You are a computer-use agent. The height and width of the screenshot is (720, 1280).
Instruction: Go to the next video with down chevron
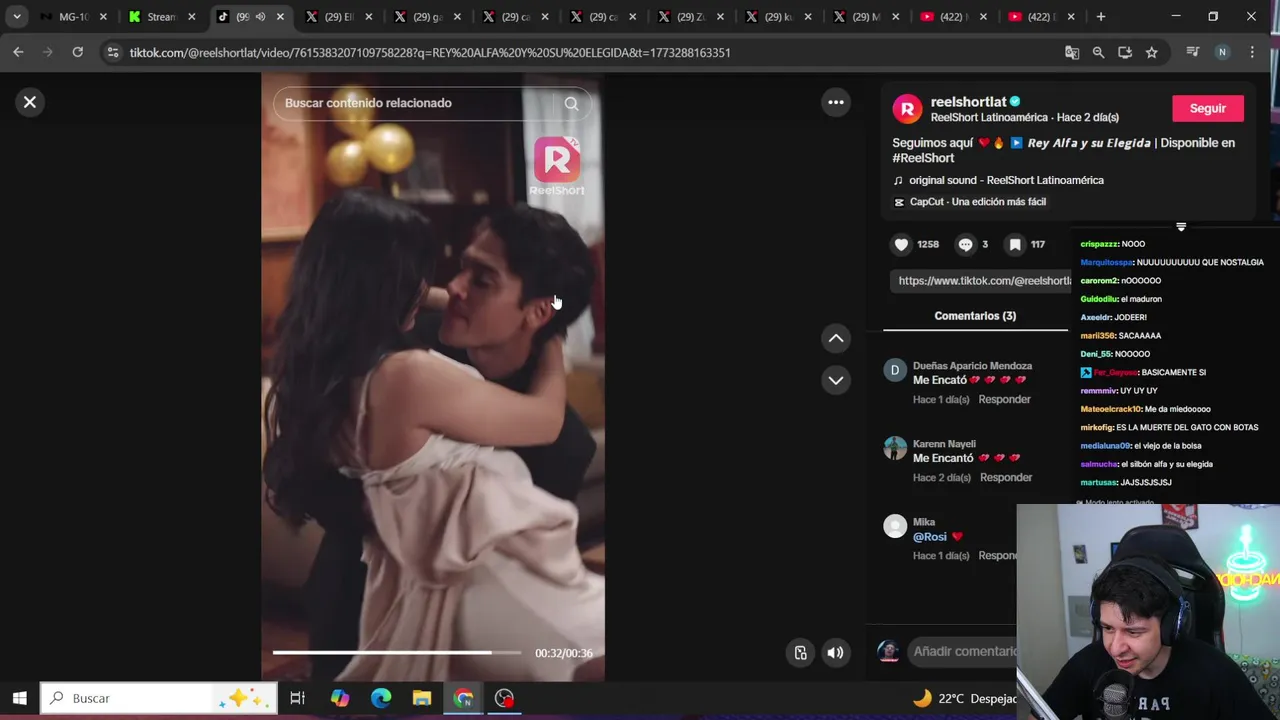pyautogui.click(x=836, y=380)
